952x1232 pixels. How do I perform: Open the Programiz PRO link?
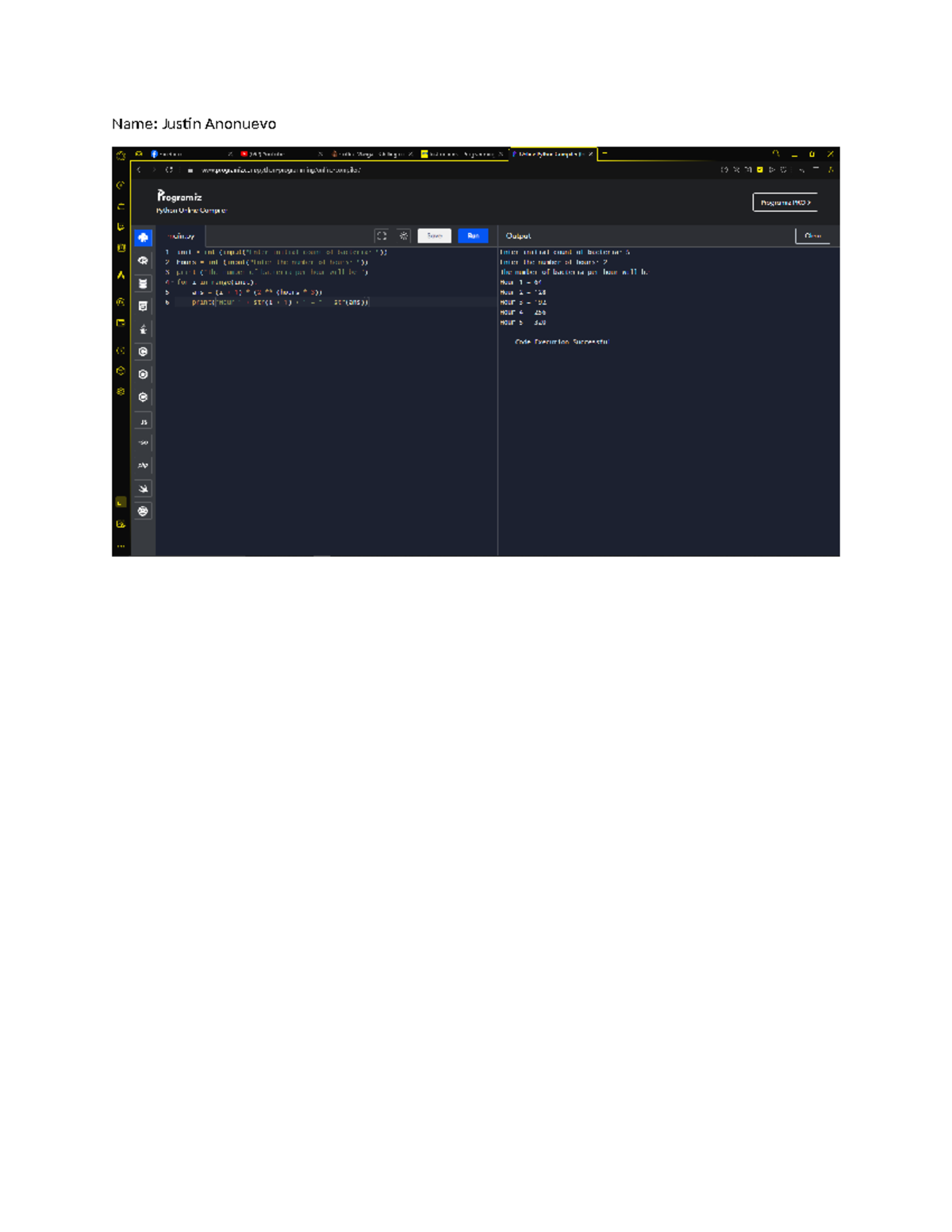(785, 202)
